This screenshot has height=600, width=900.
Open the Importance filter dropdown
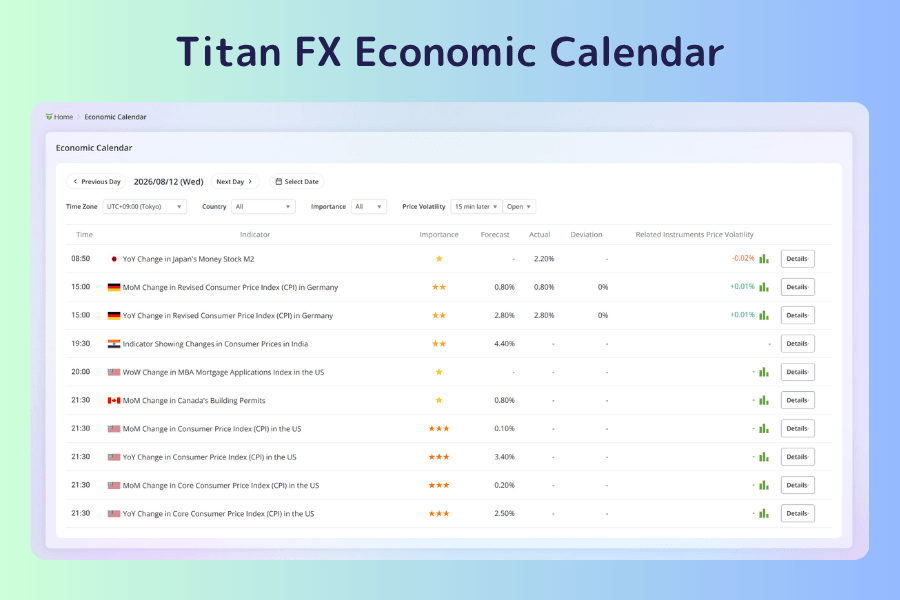[368, 207]
